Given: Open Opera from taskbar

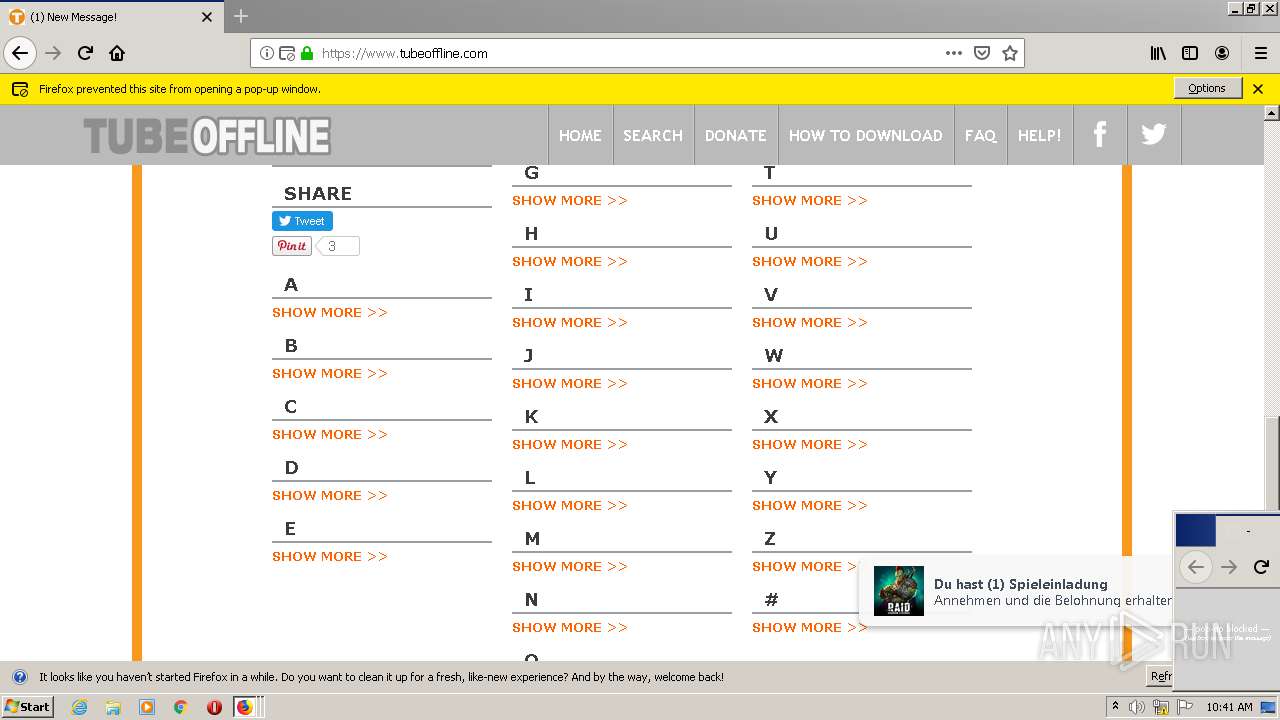Looking at the screenshot, I should coord(214,707).
